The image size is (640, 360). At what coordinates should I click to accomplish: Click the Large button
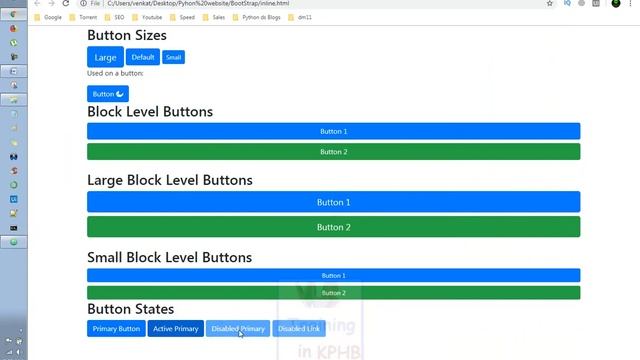105,57
